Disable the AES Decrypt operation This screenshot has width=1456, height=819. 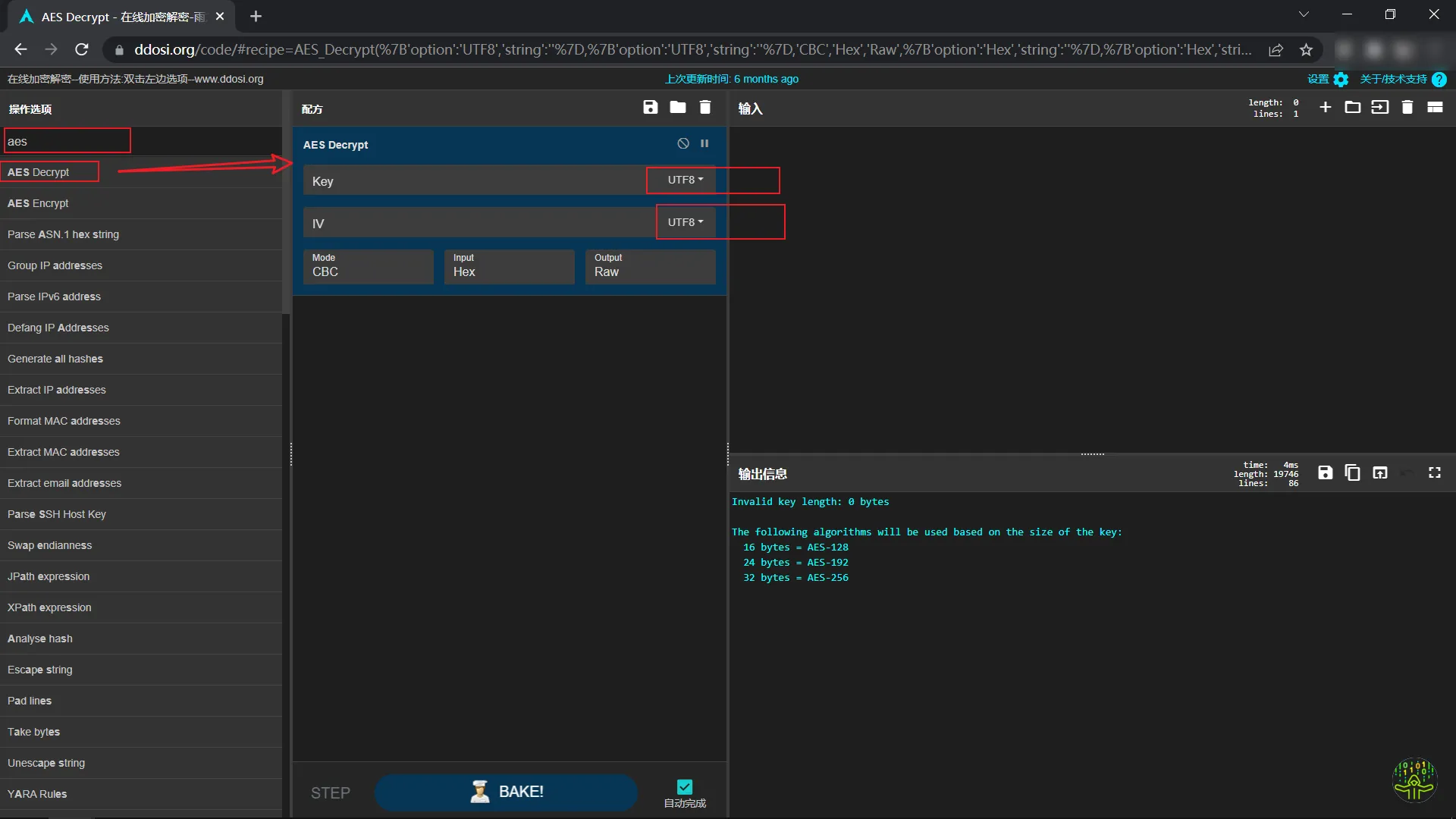coord(682,143)
